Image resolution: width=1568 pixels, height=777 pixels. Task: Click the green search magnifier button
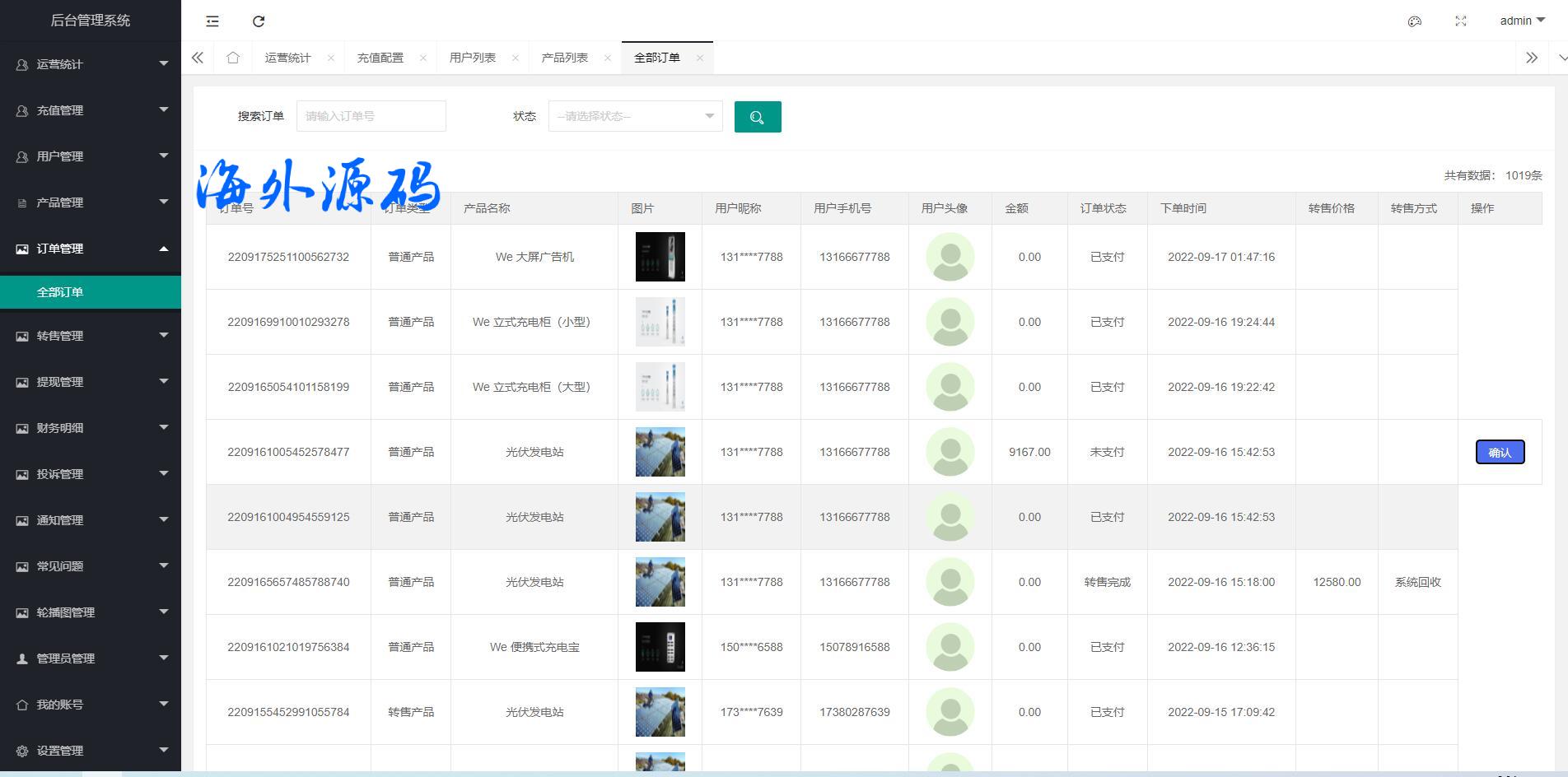(757, 117)
